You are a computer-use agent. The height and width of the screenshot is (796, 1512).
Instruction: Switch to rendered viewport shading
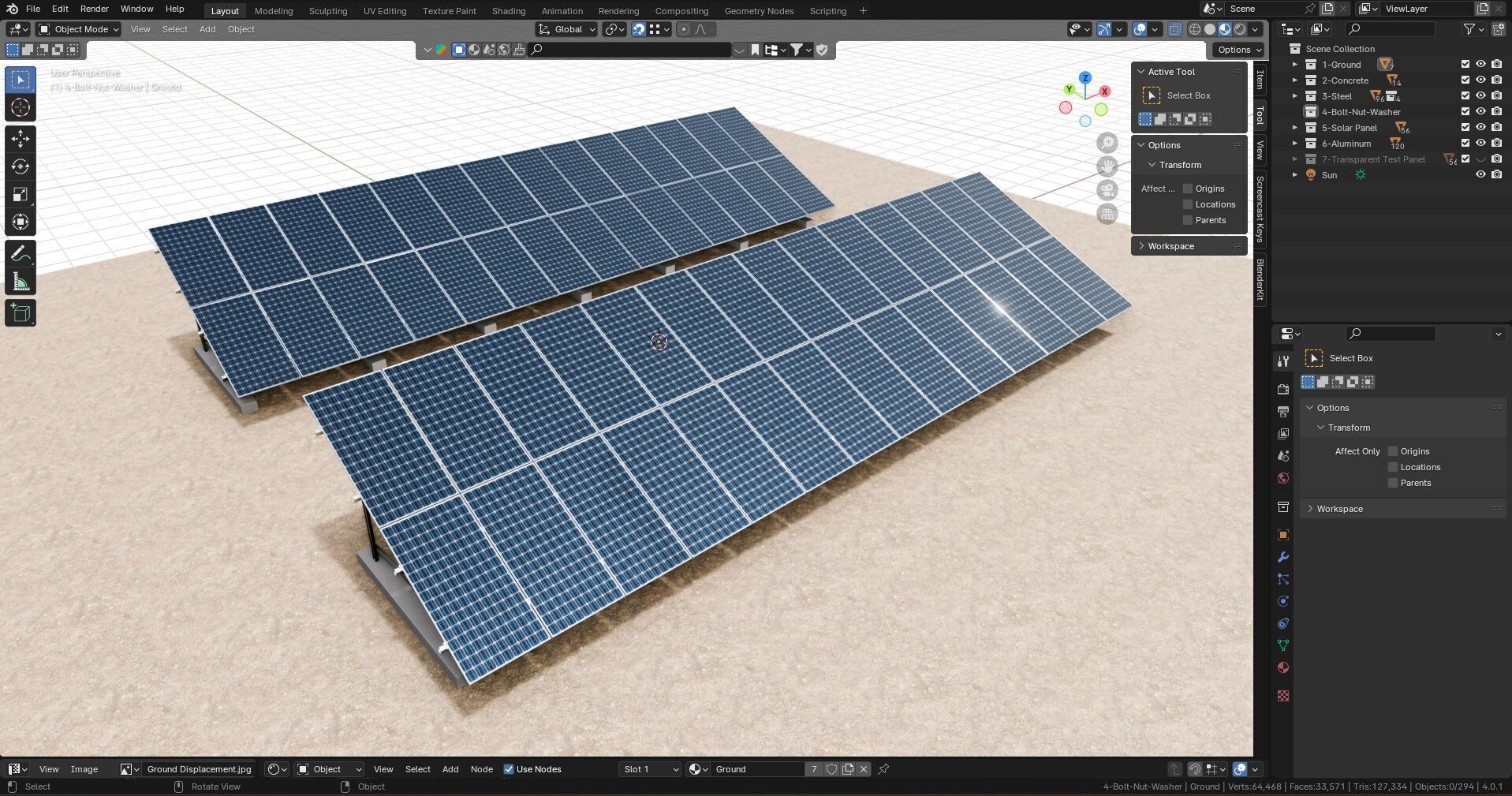1240,29
